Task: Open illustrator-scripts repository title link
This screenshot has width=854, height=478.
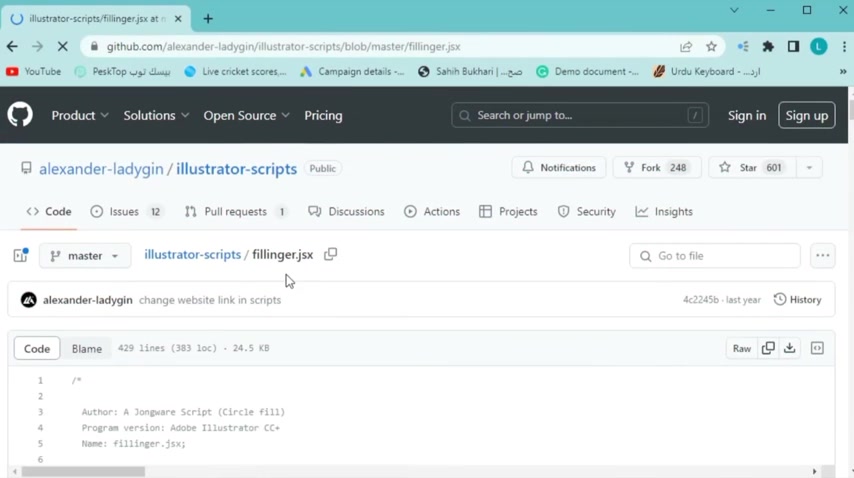Action: point(236,169)
